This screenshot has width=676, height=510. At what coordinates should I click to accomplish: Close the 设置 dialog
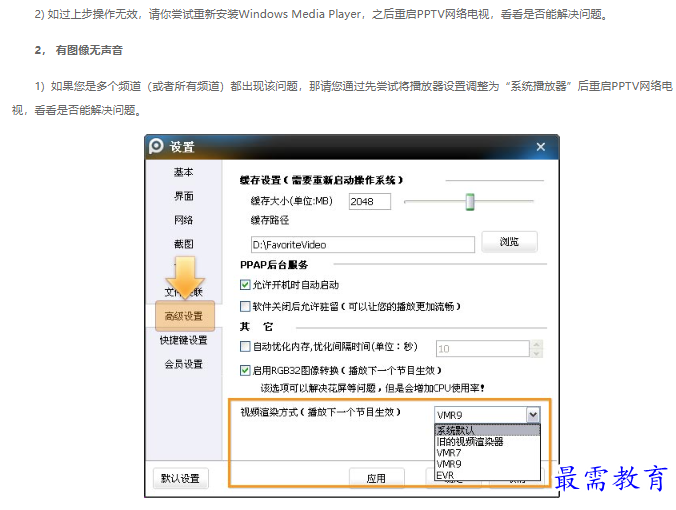(541, 147)
